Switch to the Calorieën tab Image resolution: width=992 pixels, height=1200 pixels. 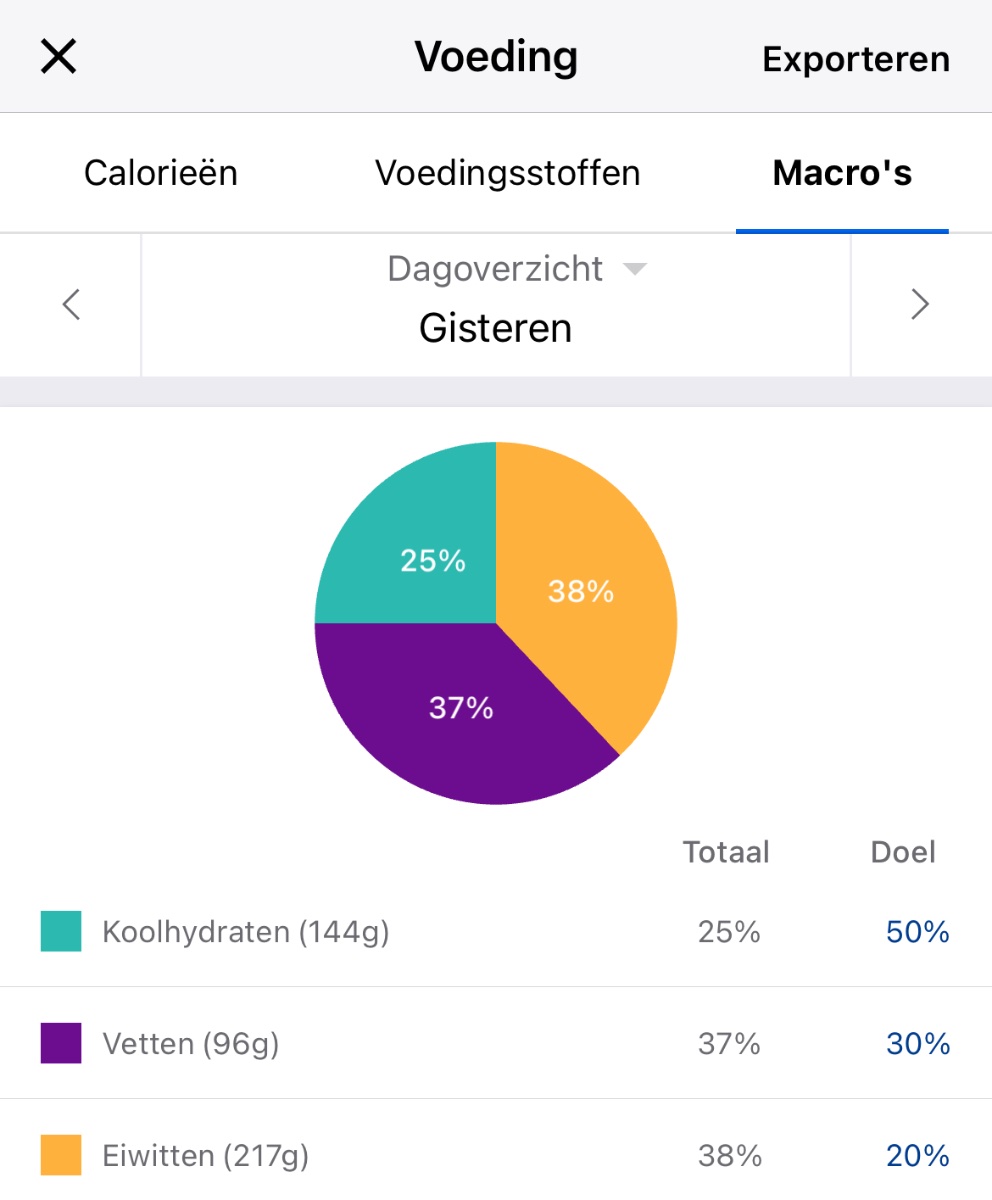click(x=161, y=173)
